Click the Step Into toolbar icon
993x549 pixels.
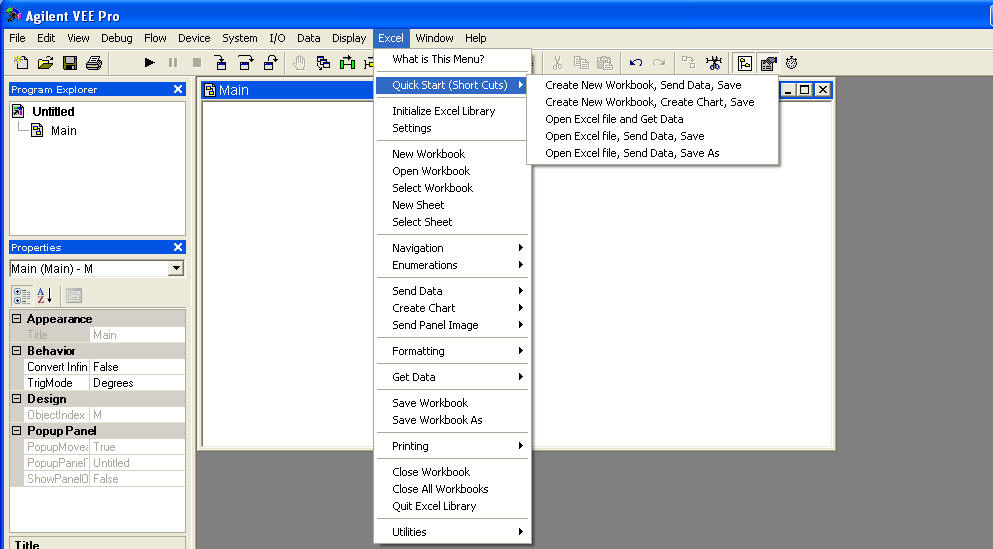[221, 63]
